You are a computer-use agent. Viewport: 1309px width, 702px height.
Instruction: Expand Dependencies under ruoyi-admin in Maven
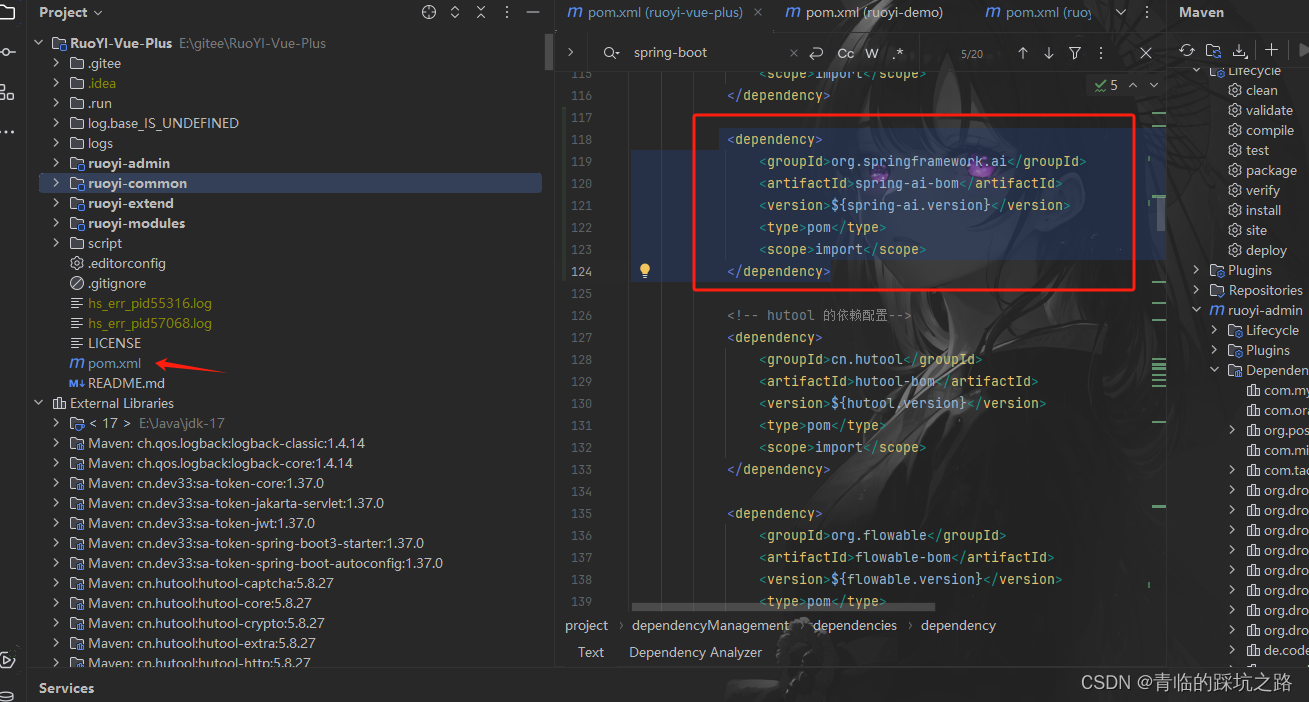click(1214, 369)
